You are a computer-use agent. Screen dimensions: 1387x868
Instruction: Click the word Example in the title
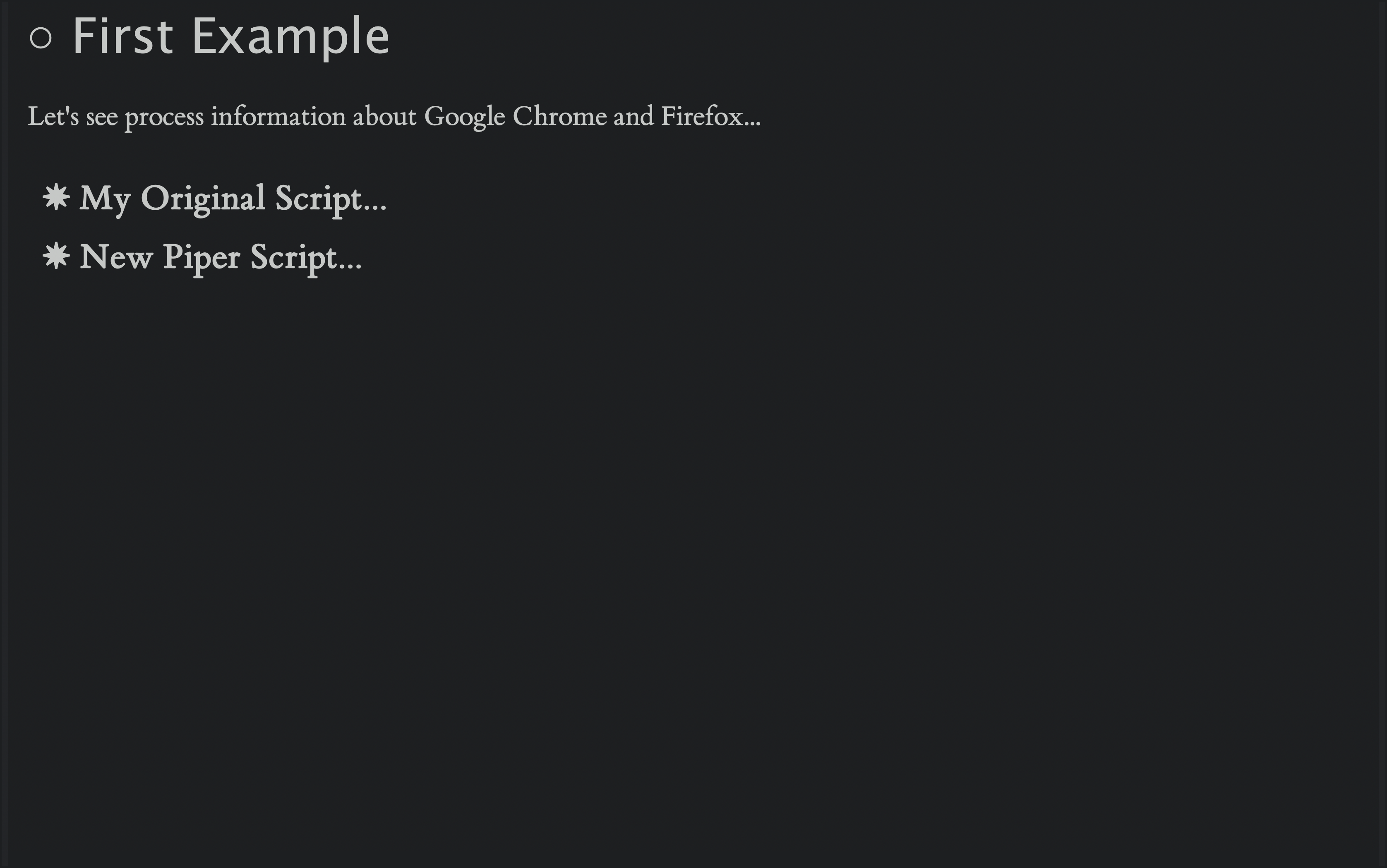[x=291, y=38]
